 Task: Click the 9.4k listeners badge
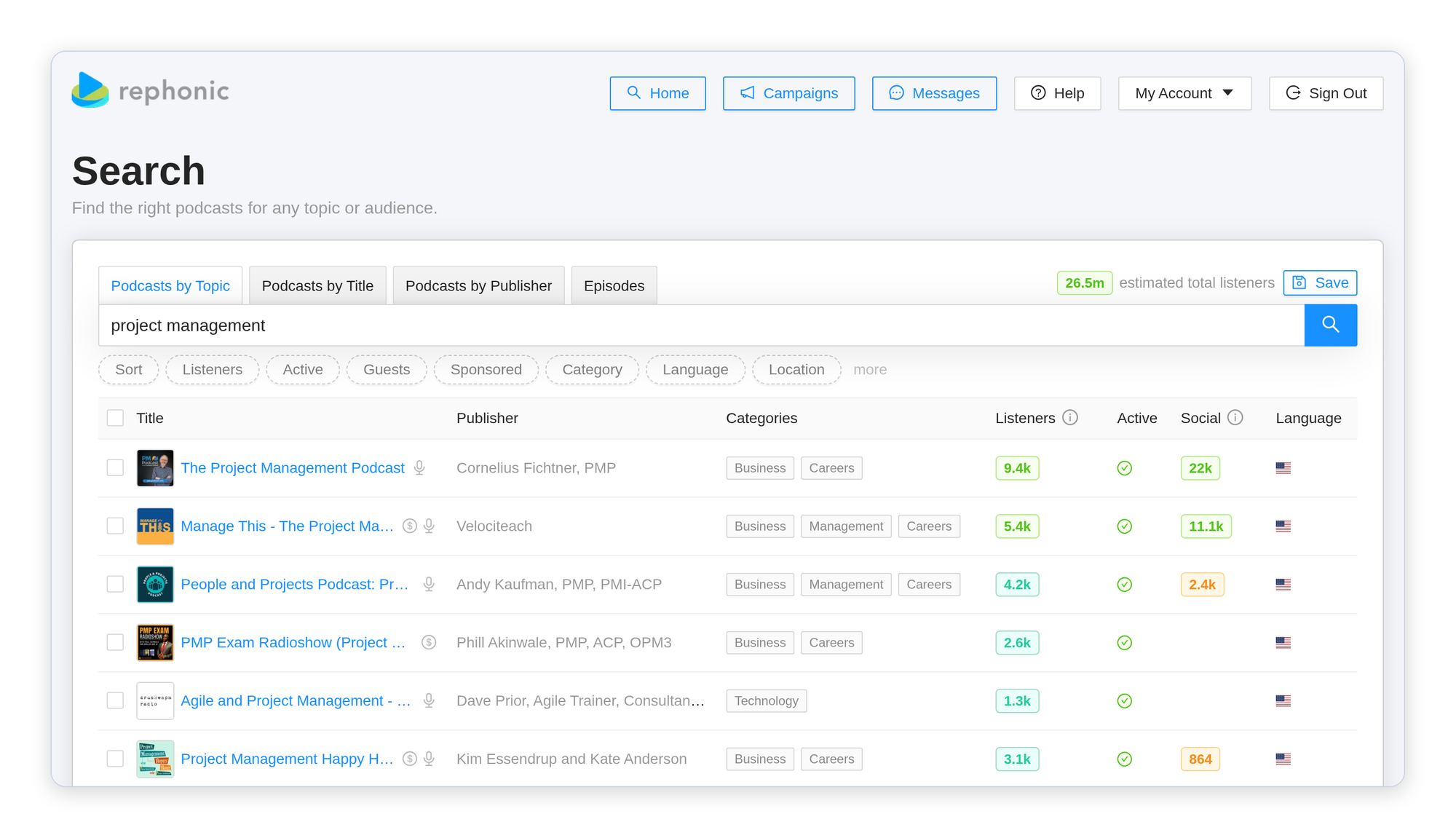coord(1017,468)
